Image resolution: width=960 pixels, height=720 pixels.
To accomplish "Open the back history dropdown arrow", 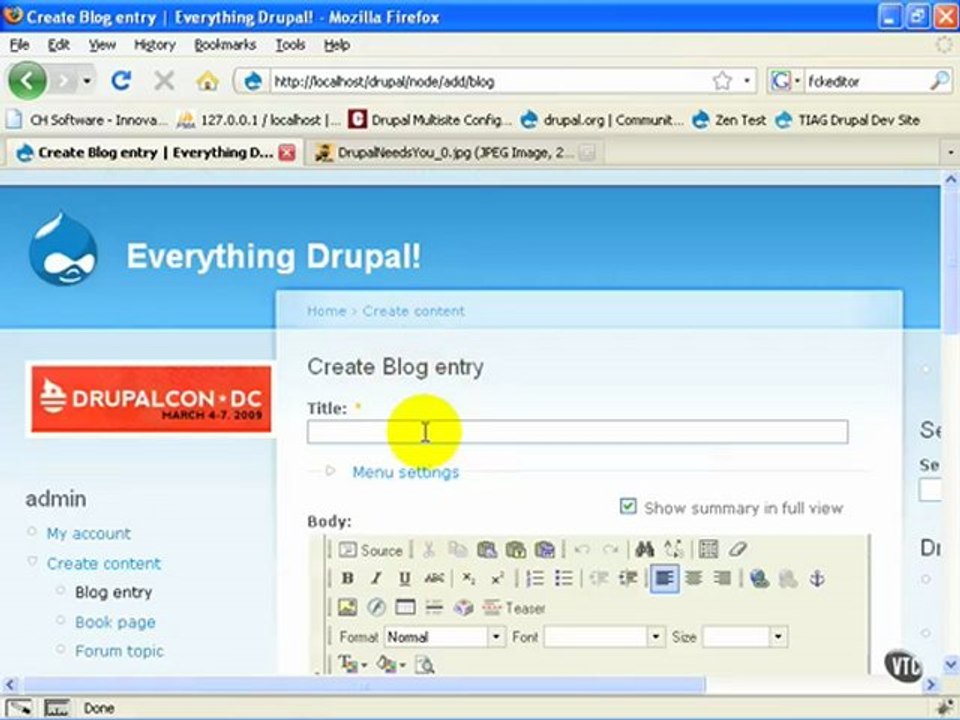I will point(87,81).
